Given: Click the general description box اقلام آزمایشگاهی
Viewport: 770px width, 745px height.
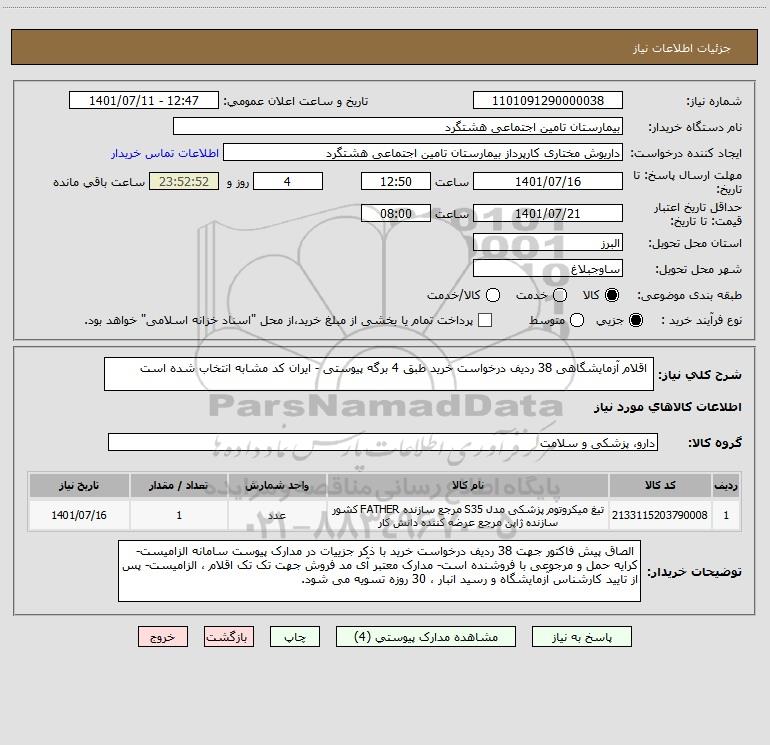Looking at the screenshot, I should (x=379, y=374).
